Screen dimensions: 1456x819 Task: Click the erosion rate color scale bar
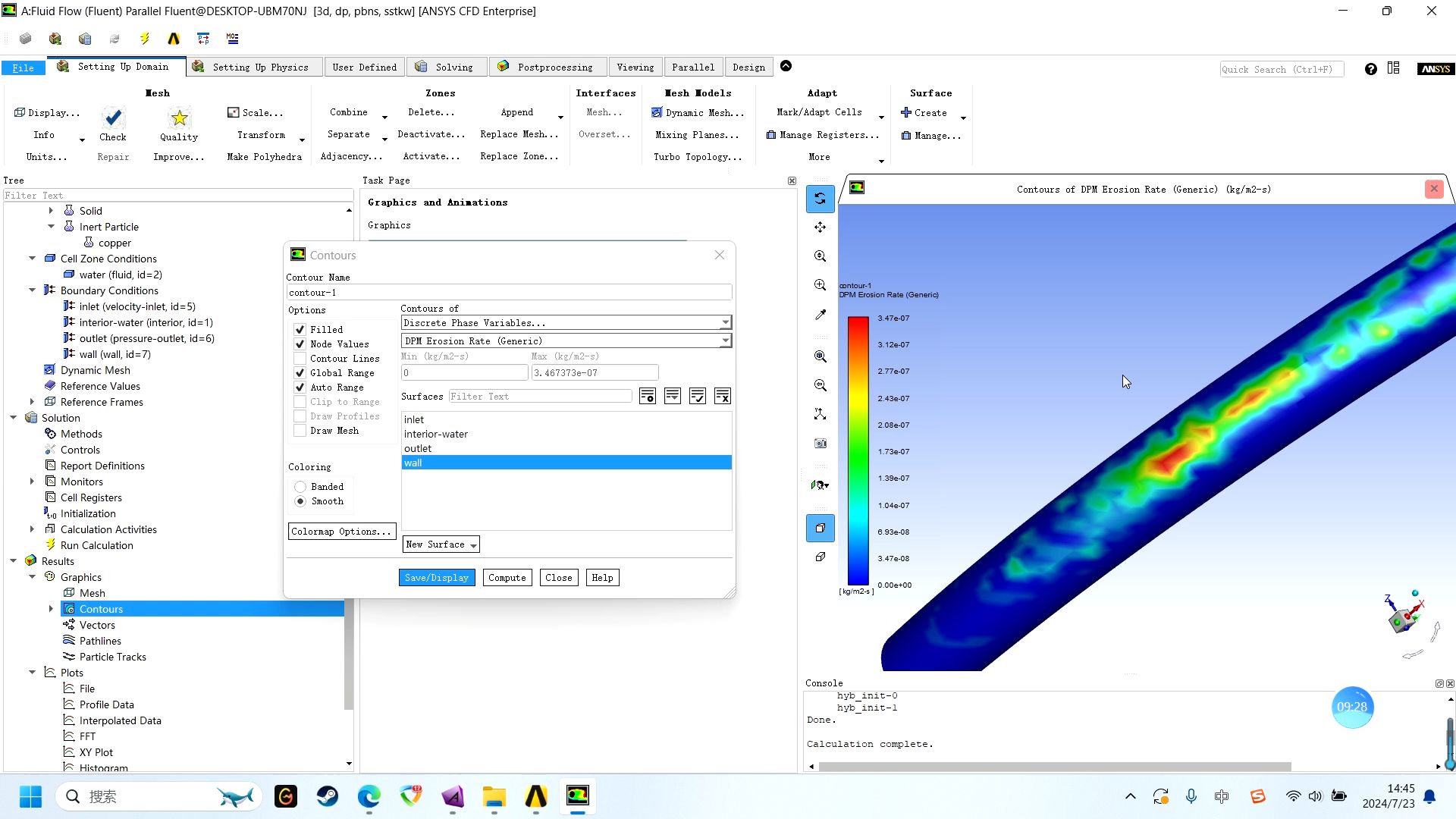point(857,450)
